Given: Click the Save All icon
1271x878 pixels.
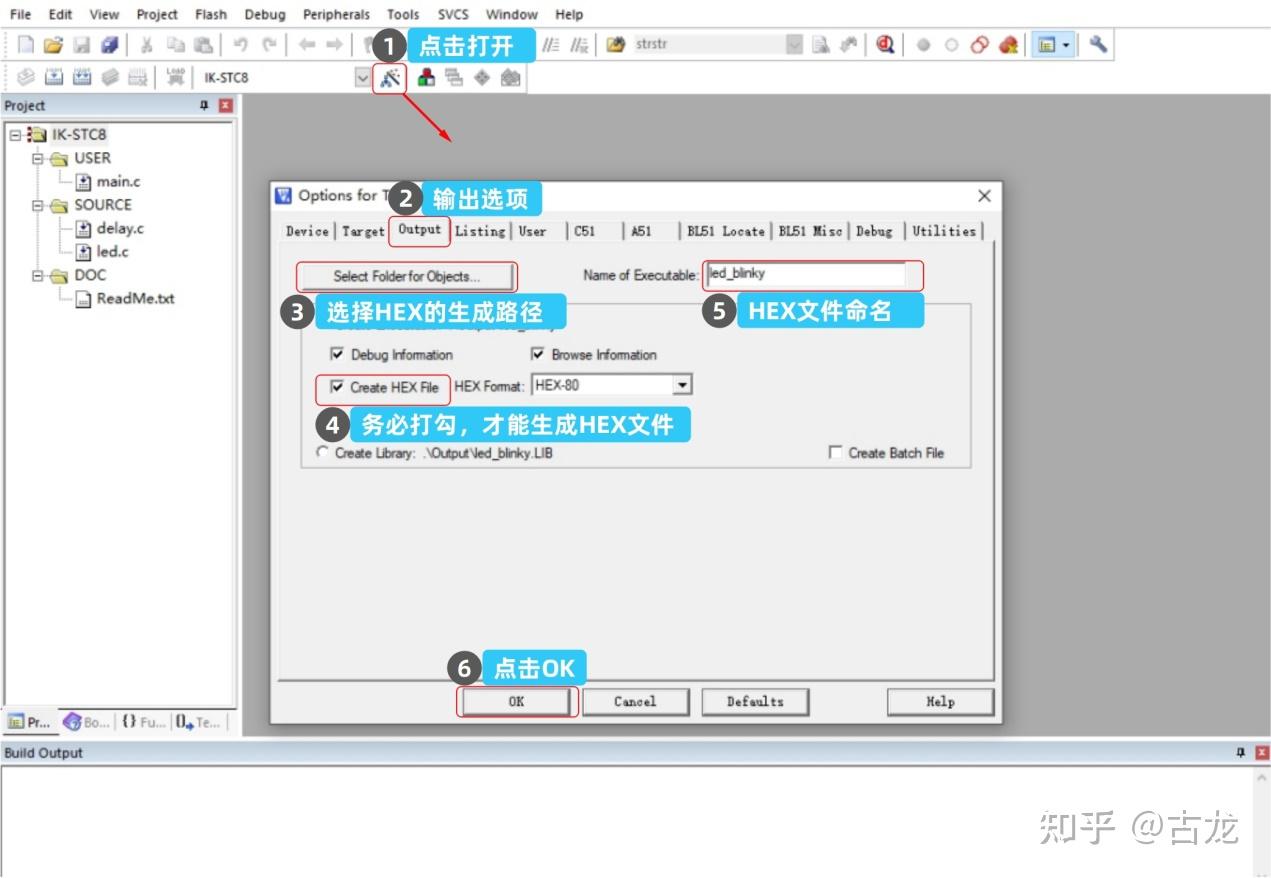Looking at the screenshot, I should point(109,44).
